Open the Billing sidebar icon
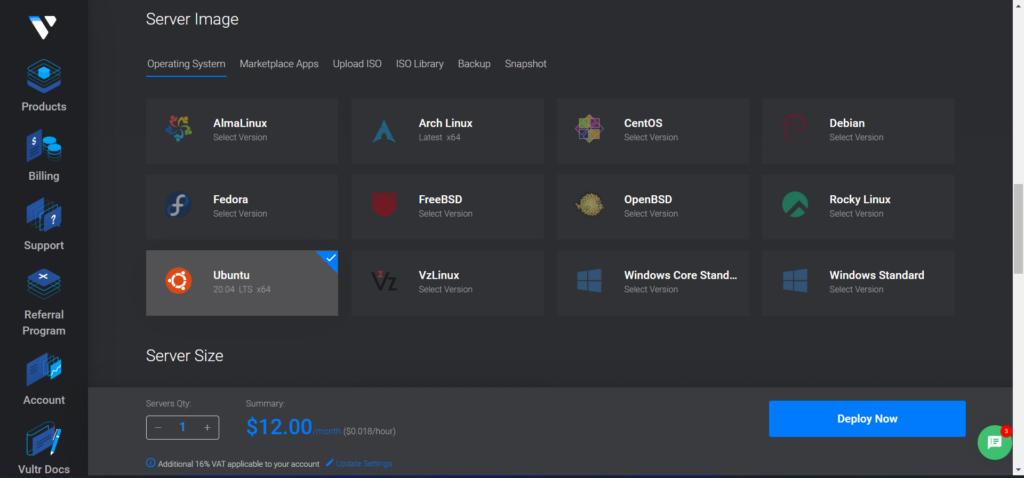Screen dimensions: 1024x478 (x=44, y=146)
